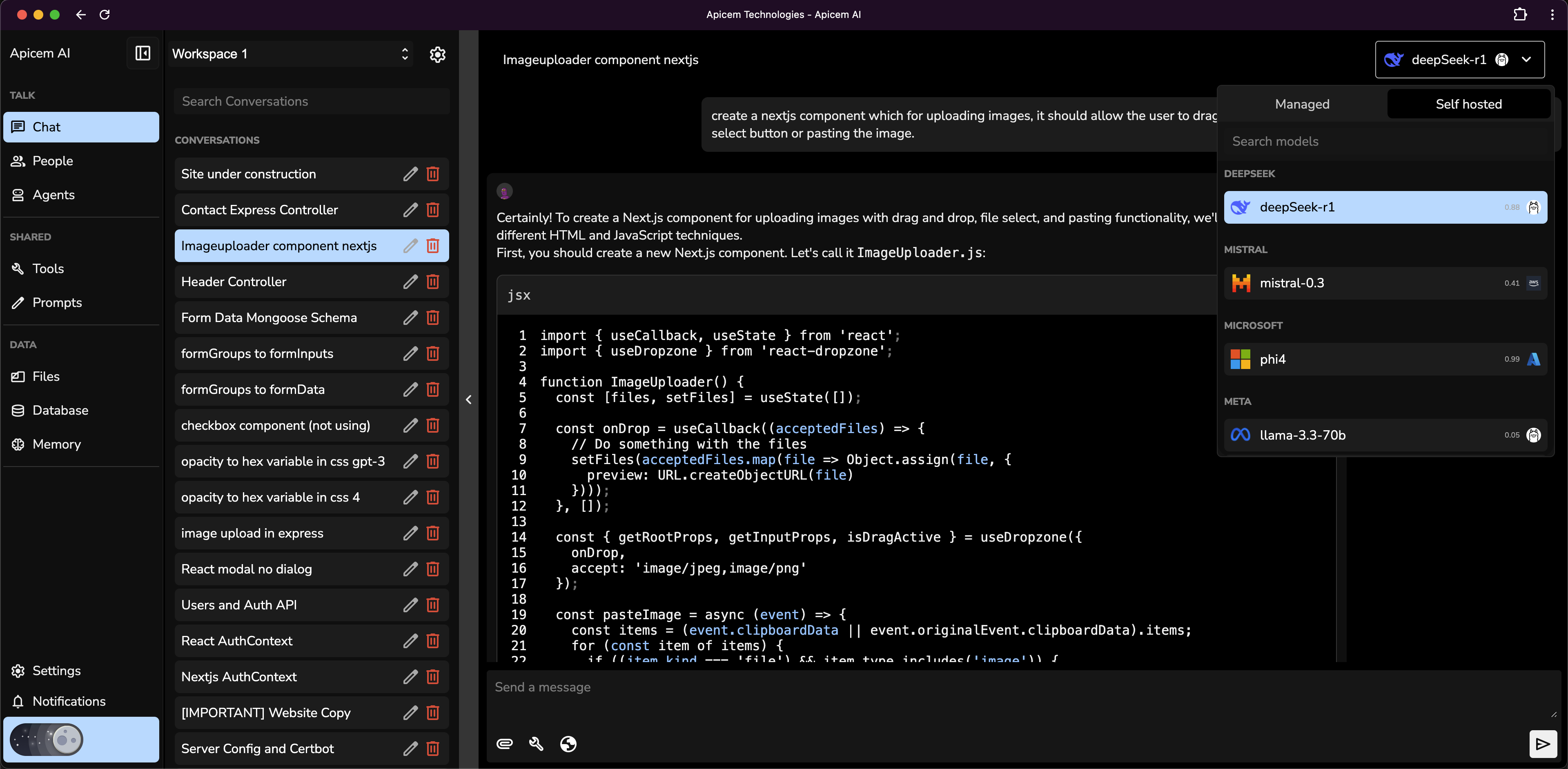Edit the Header Controller conversation name

[x=410, y=282]
